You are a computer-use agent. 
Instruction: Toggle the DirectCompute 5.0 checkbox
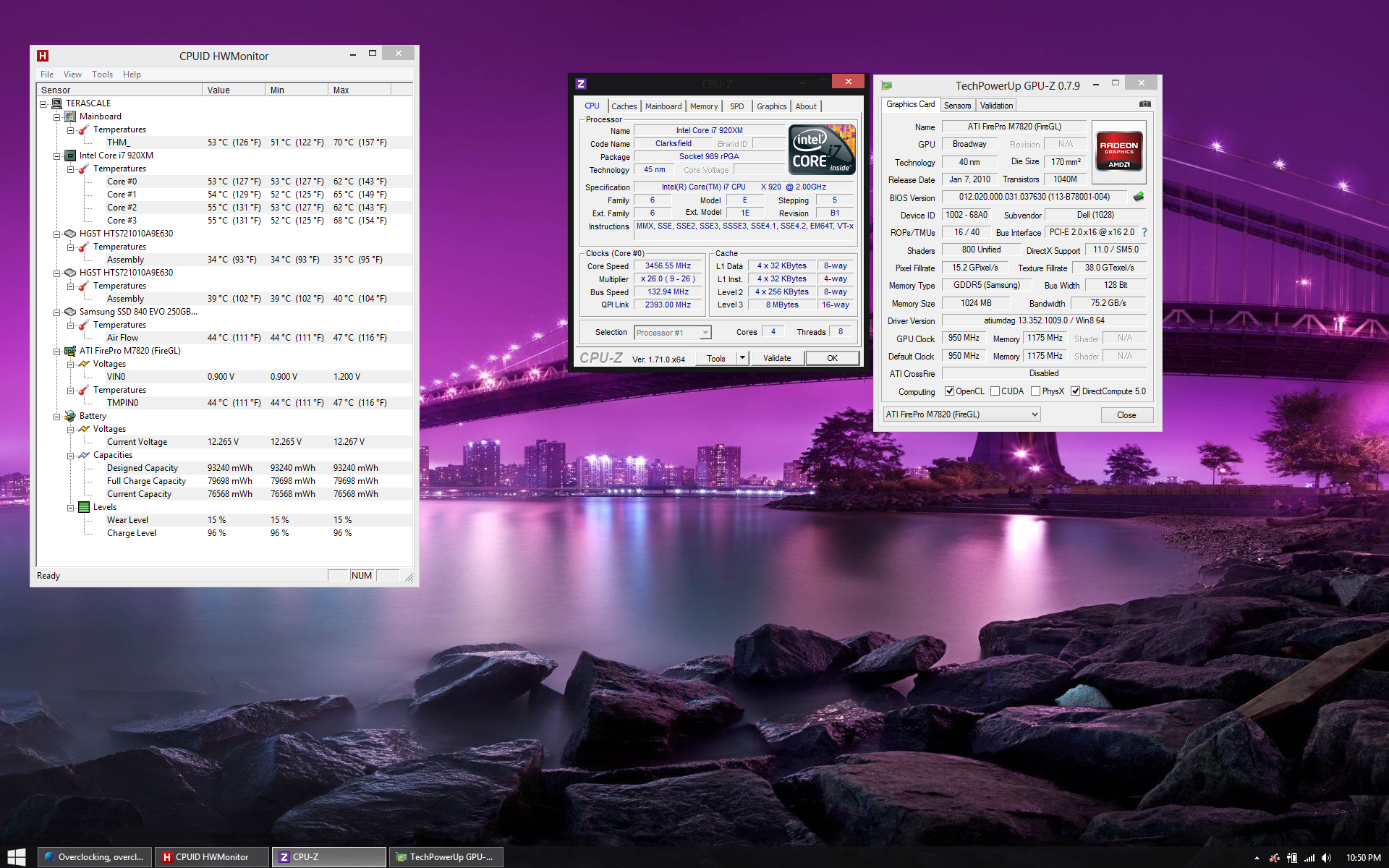click(x=1076, y=391)
